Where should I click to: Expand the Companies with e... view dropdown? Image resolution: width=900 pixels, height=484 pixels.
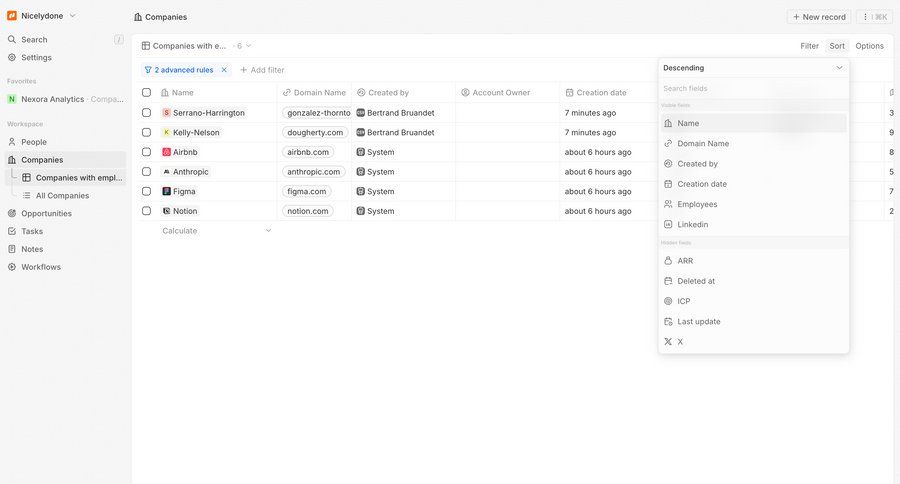tap(197, 46)
